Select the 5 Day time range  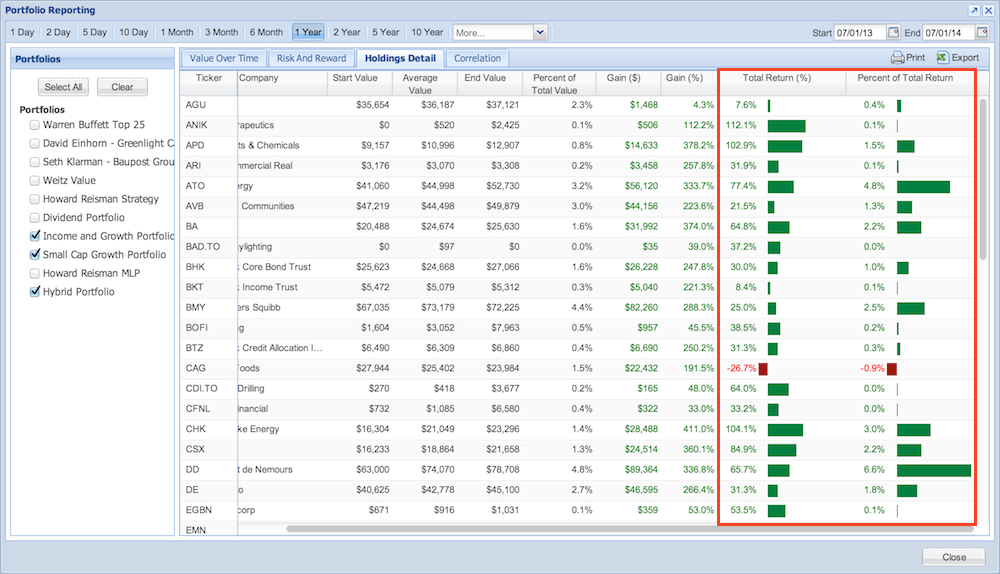(x=94, y=32)
